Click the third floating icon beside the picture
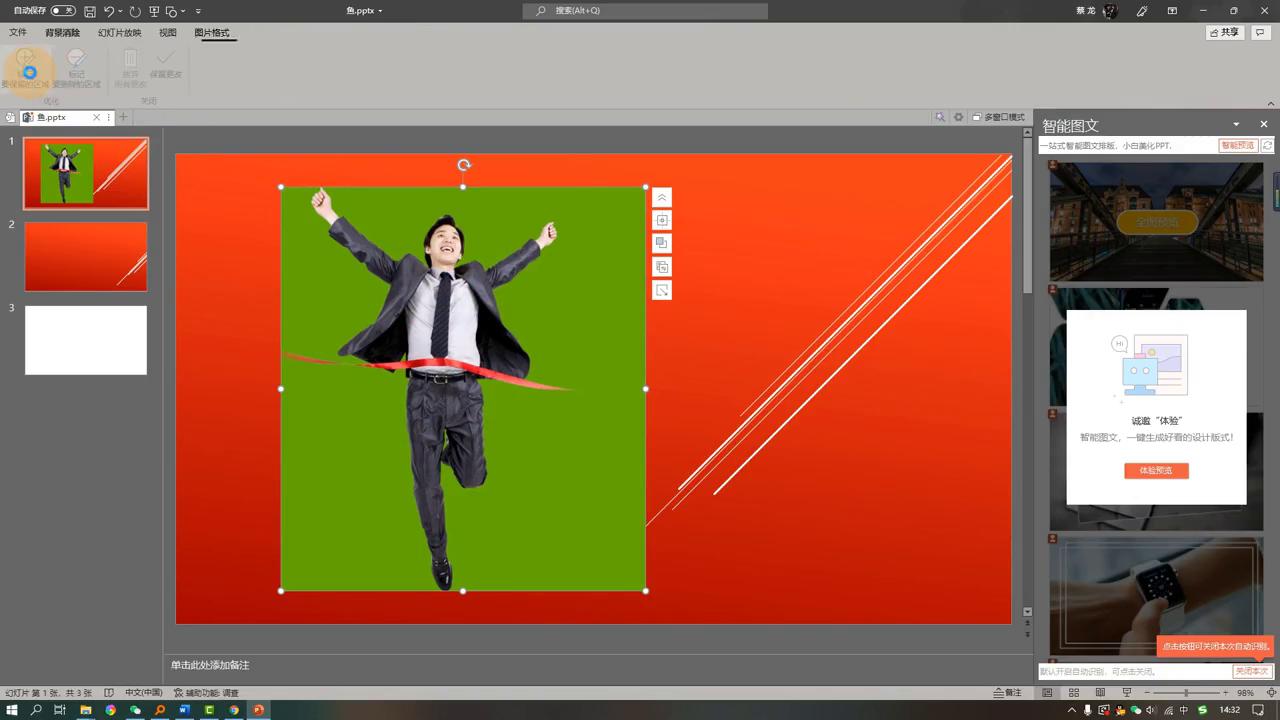This screenshot has height=720, width=1280. click(661, 243)
